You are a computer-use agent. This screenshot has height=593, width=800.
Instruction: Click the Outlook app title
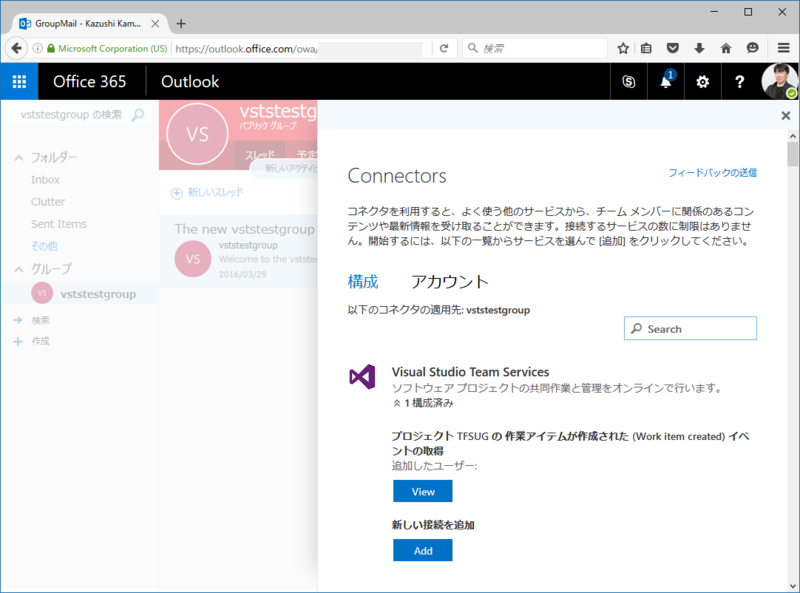pos(190,82)
